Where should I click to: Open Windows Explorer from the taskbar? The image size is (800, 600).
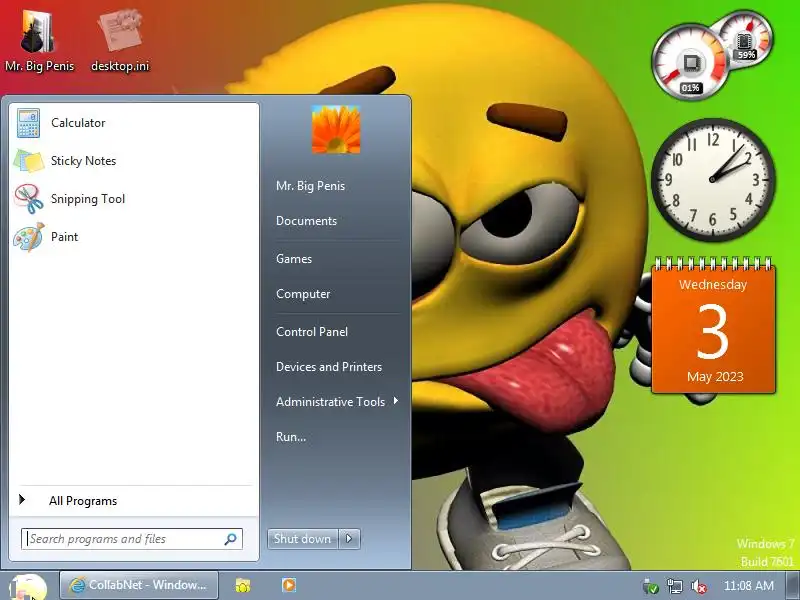coord(242,585)
